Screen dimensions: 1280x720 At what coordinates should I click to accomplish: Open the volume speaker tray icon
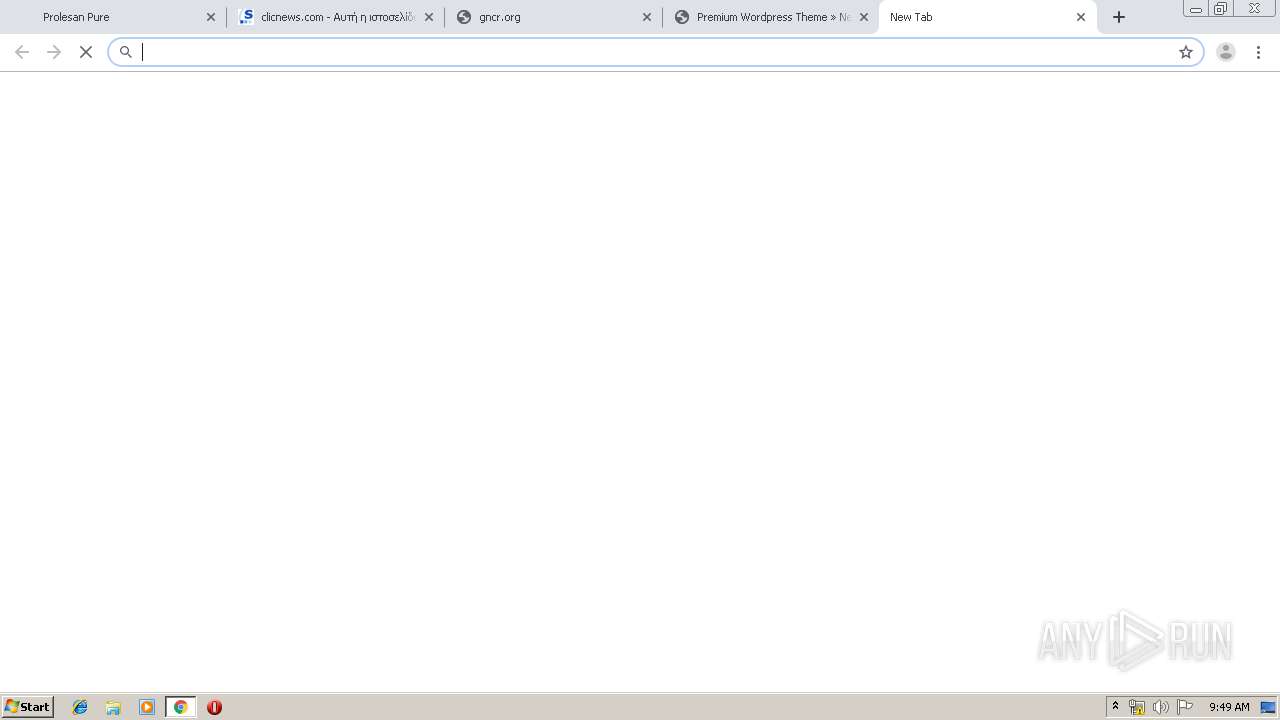(x=1161, y=707)
